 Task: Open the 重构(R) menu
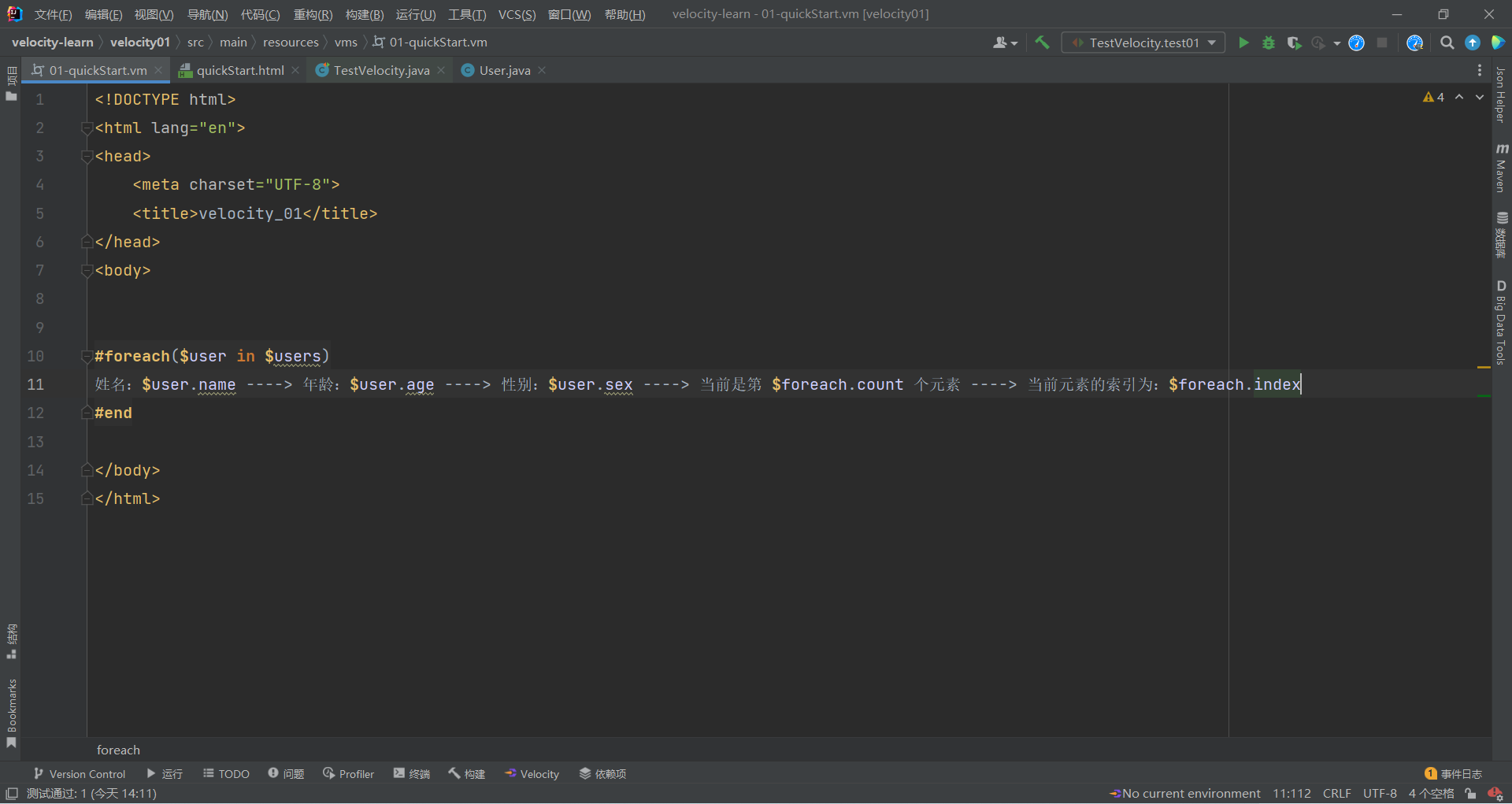[313, 14]
